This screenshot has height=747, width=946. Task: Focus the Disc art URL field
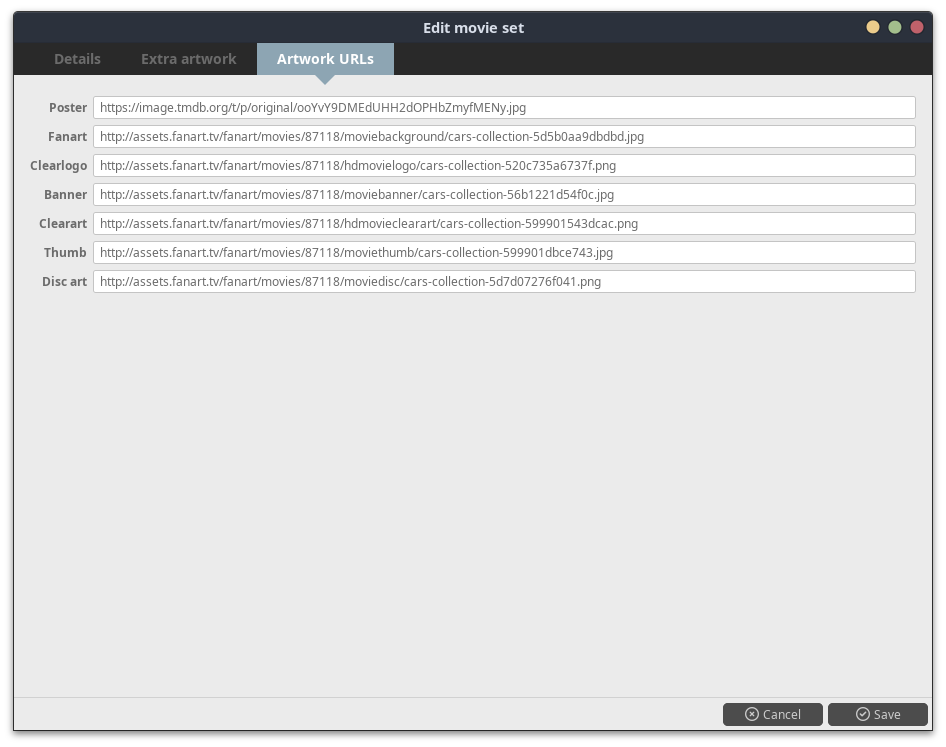click(x=504, y=282)
